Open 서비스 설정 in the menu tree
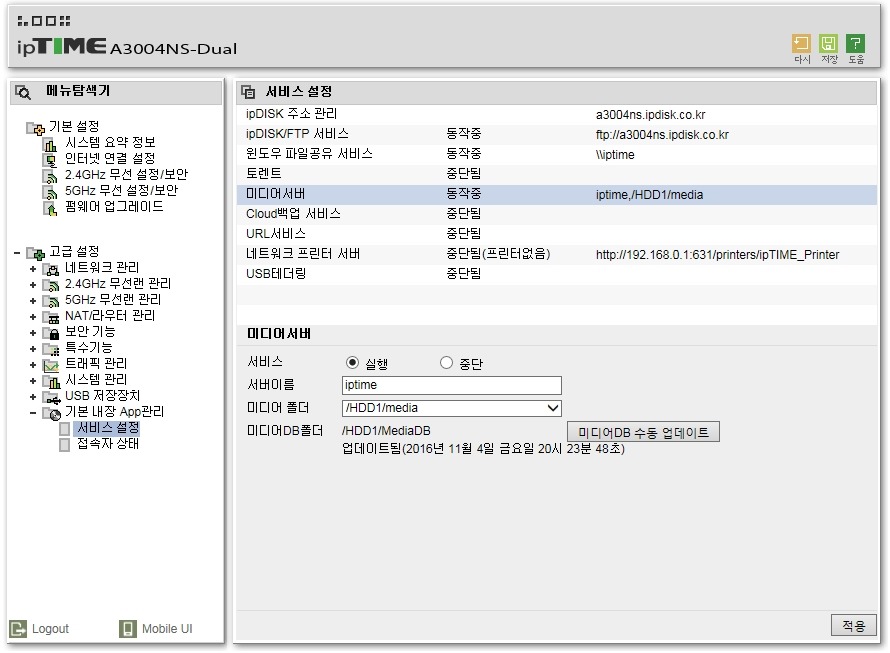Image resolution: width=890 pixels, height=653 pixels. point(108,428)
